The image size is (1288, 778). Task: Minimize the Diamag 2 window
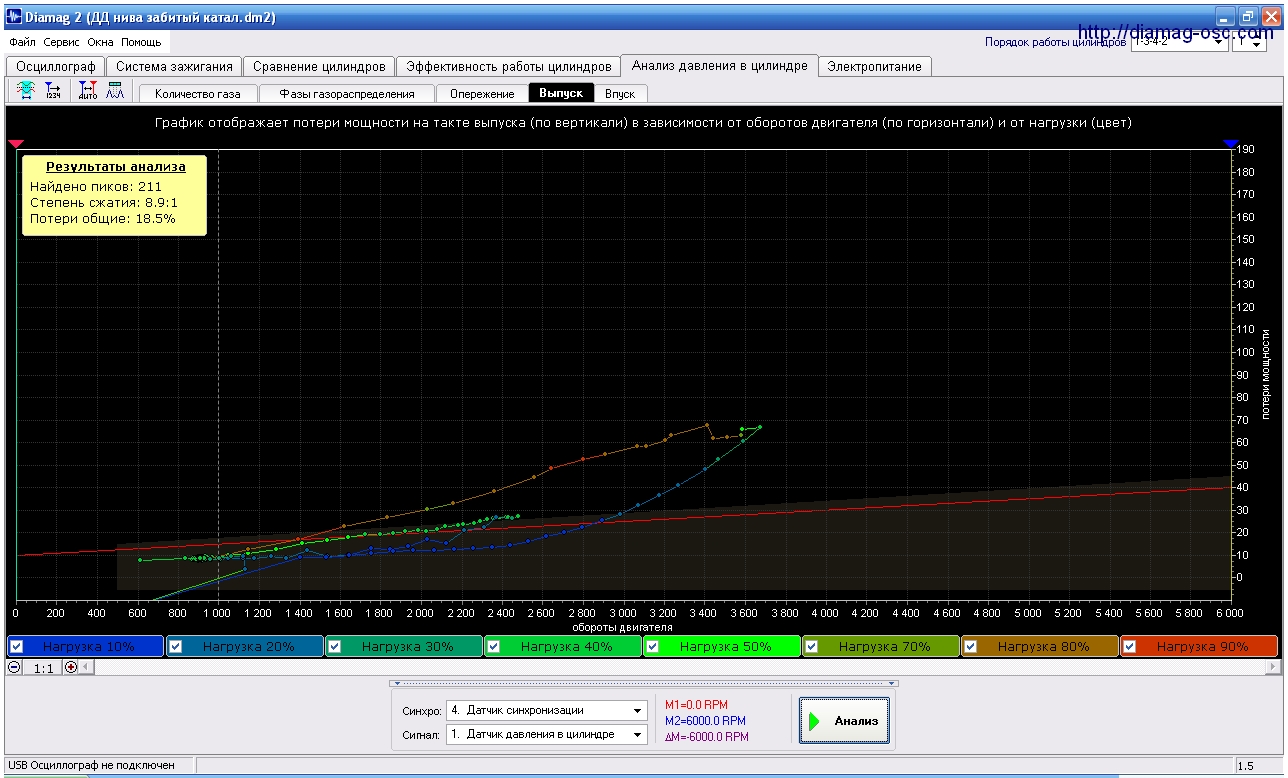(1227, 17)
